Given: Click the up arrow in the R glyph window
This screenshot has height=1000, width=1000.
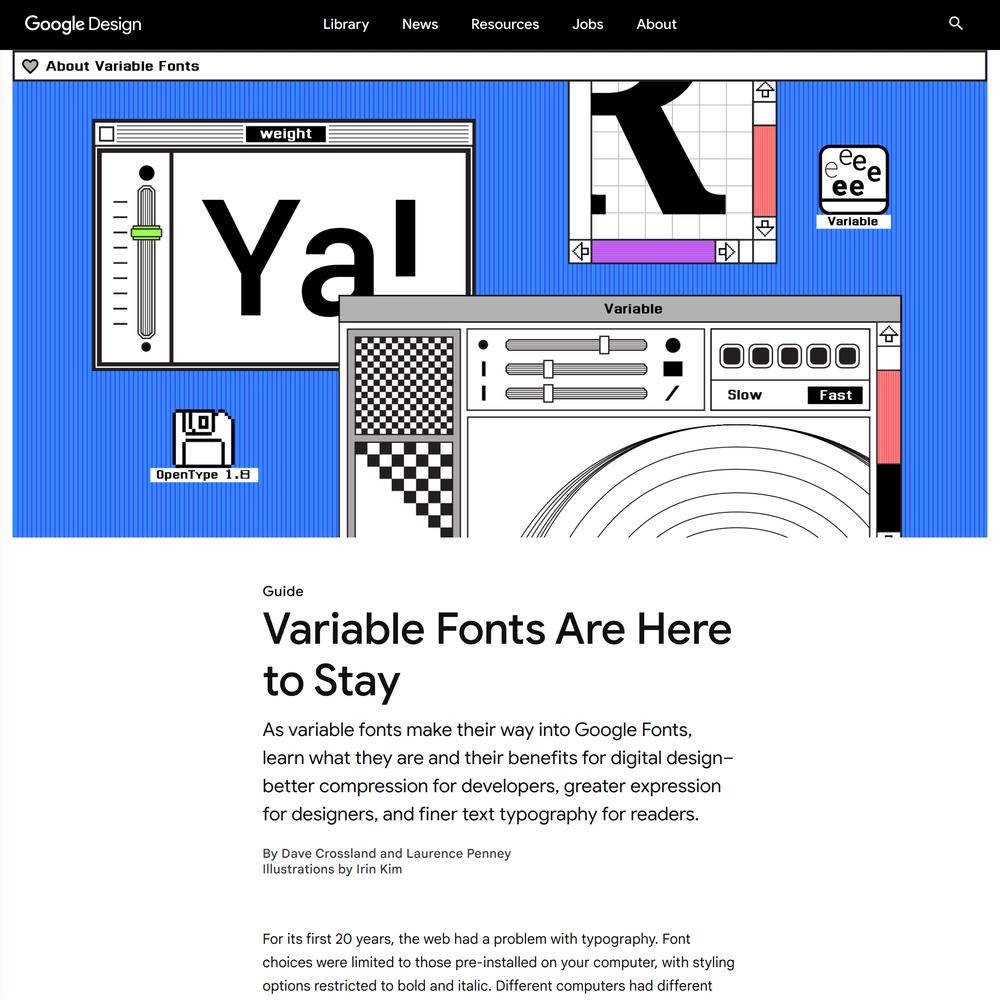Looking at the screenshot, I should pos(765,91).
